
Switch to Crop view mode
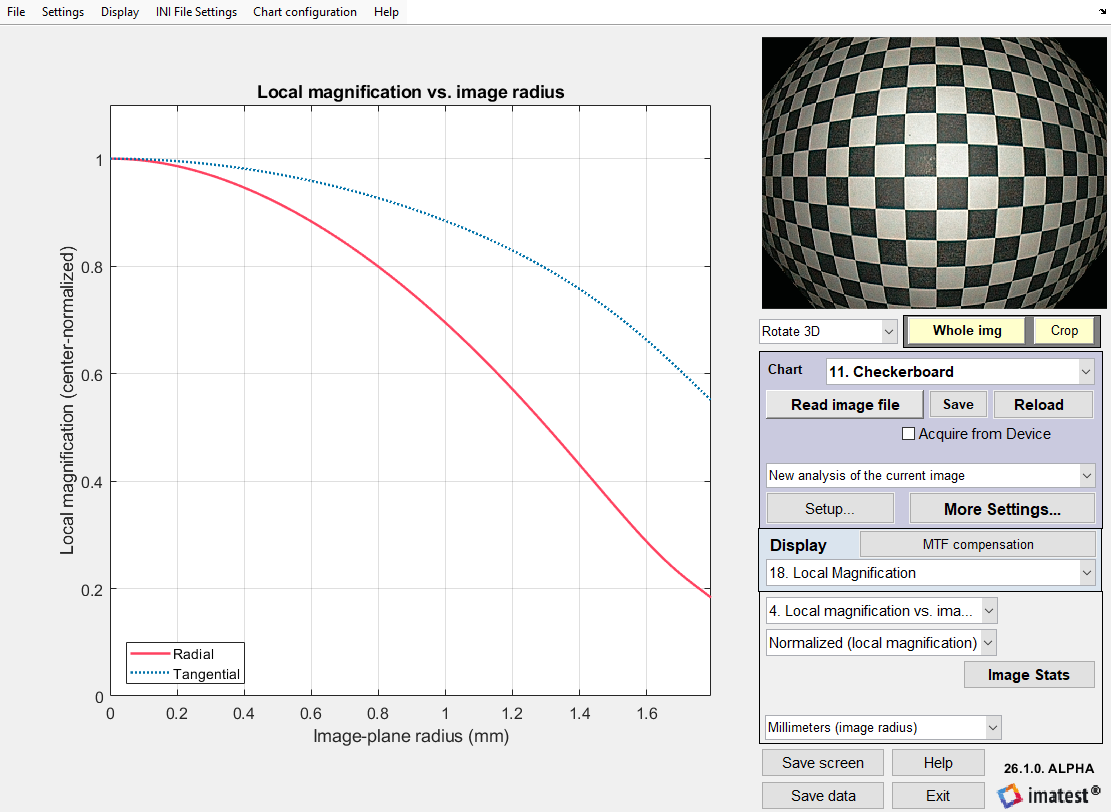tap(1064, 331)
